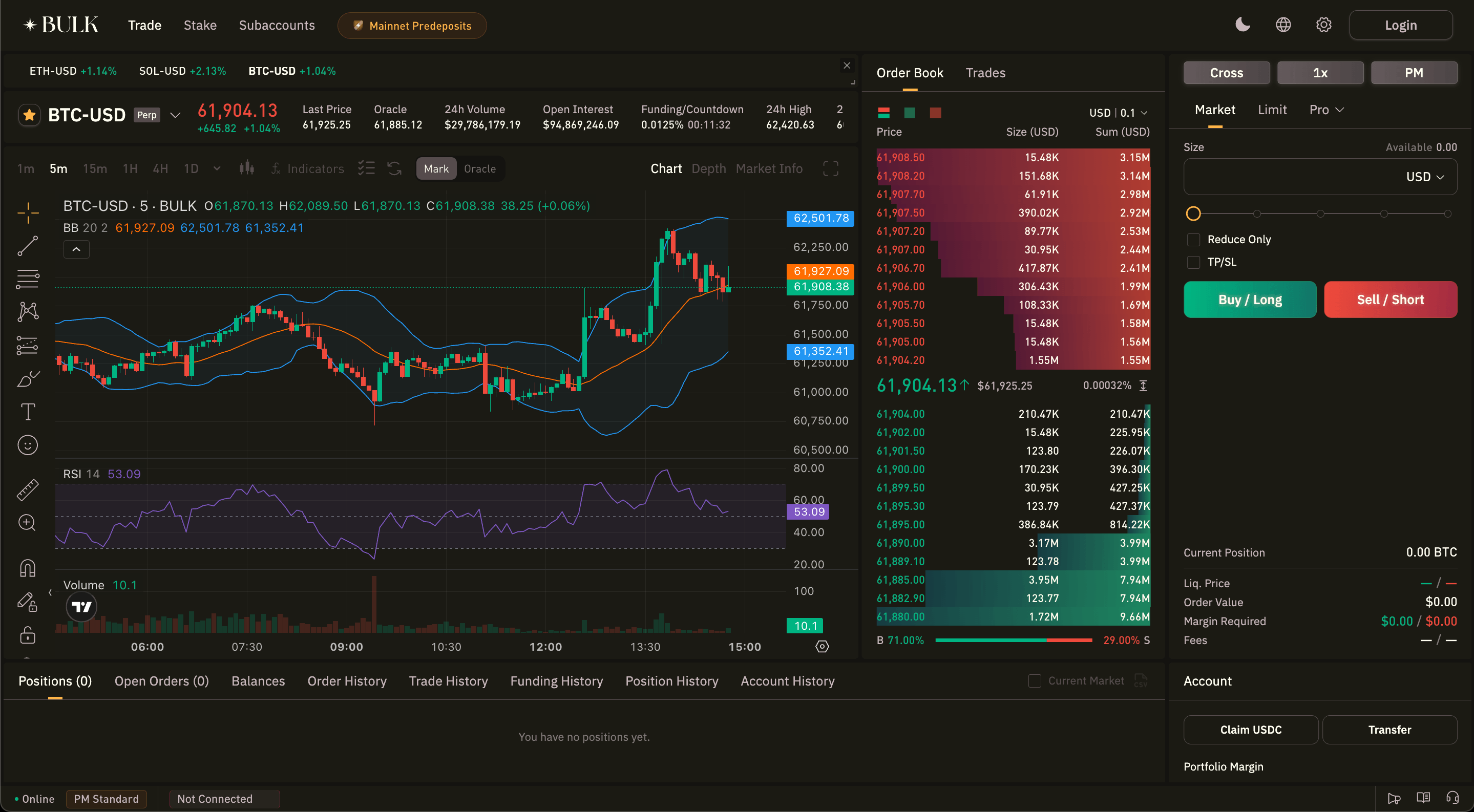Set size slider to the midpoint stop

(1320, 214)
